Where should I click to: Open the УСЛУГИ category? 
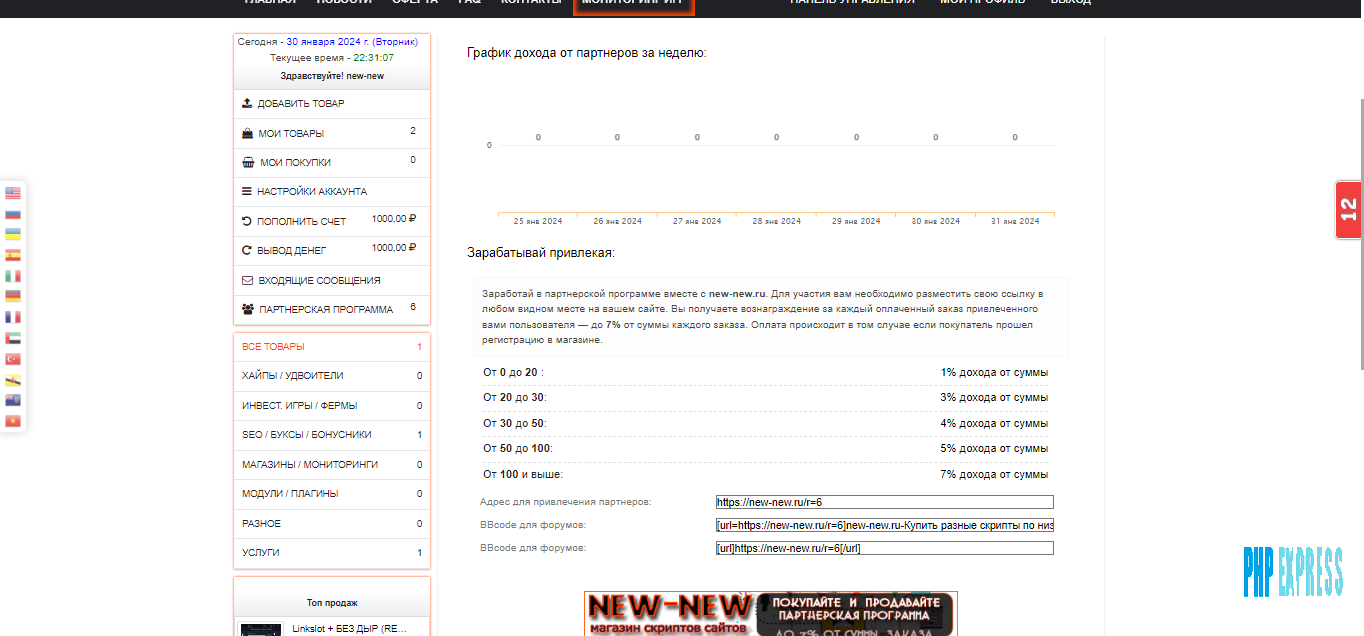pyautogui.click(x=332, y=553)
